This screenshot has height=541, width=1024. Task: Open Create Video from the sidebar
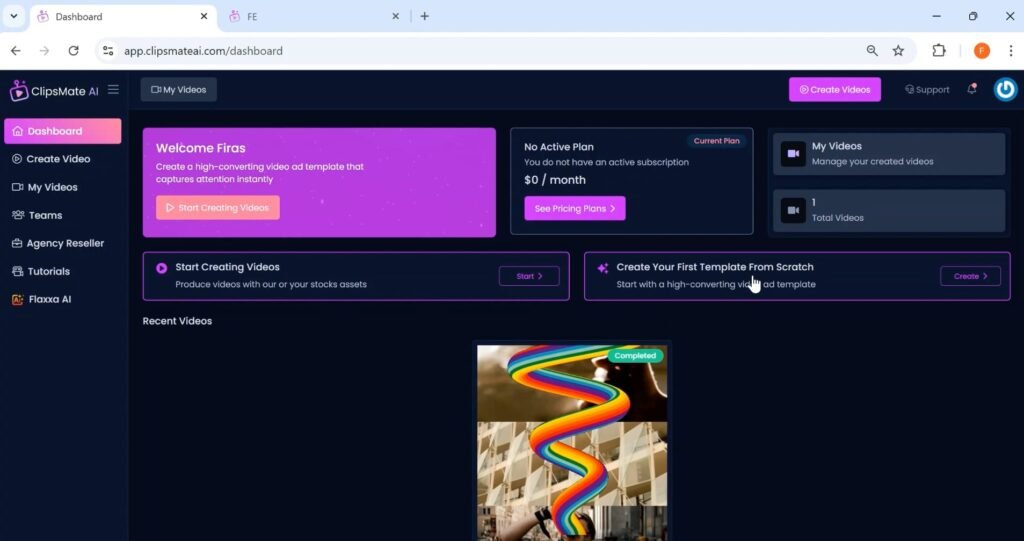[x=58, y=159]
